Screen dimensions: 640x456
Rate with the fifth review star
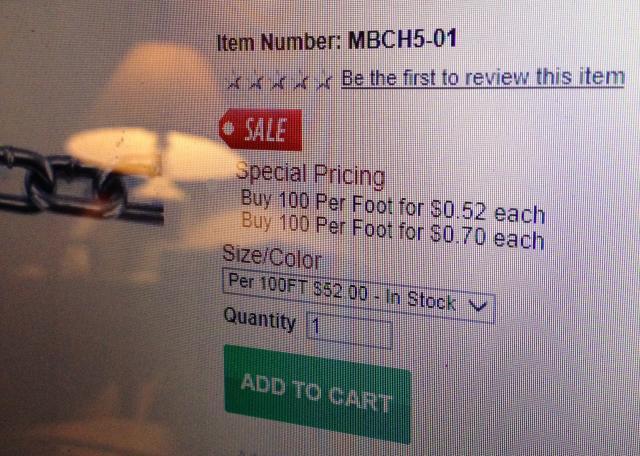coord(325,82)
